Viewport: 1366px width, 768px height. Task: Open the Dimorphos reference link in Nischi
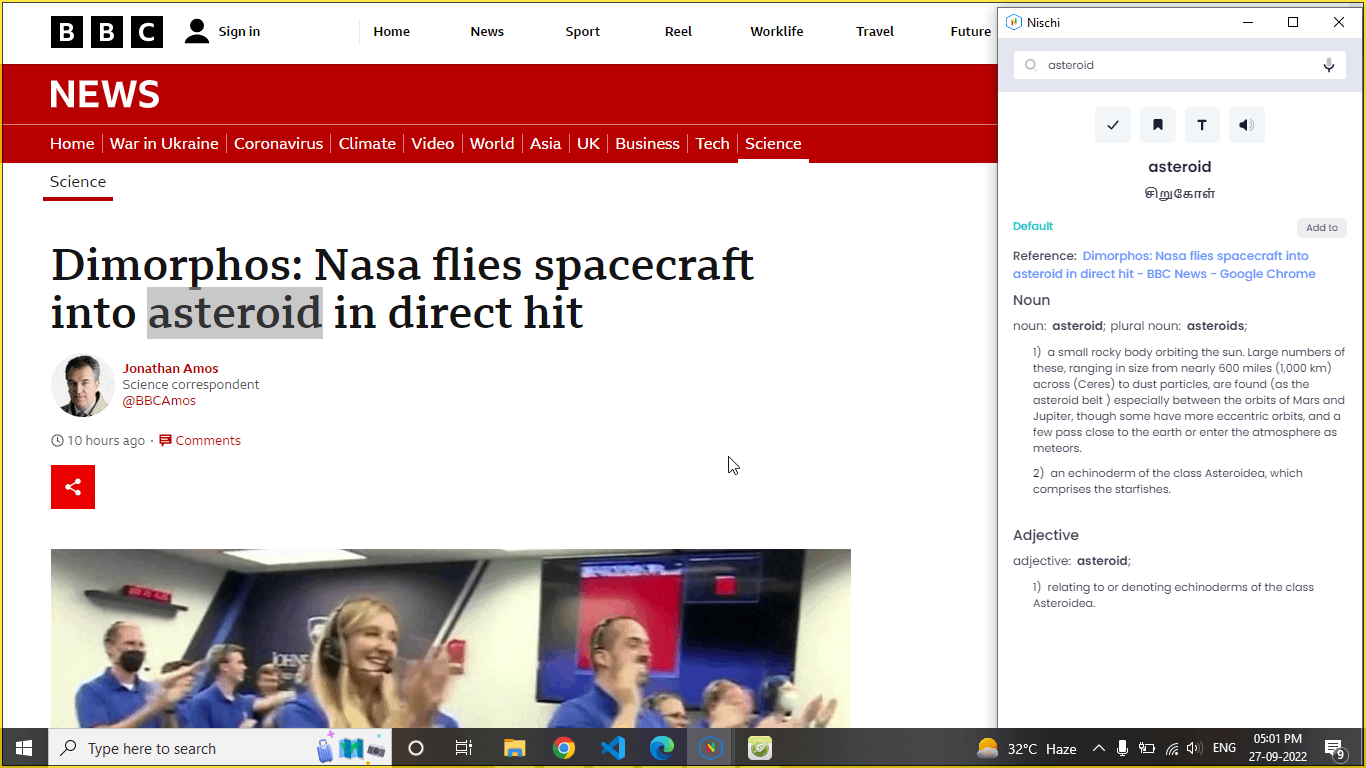(1164, 265)
